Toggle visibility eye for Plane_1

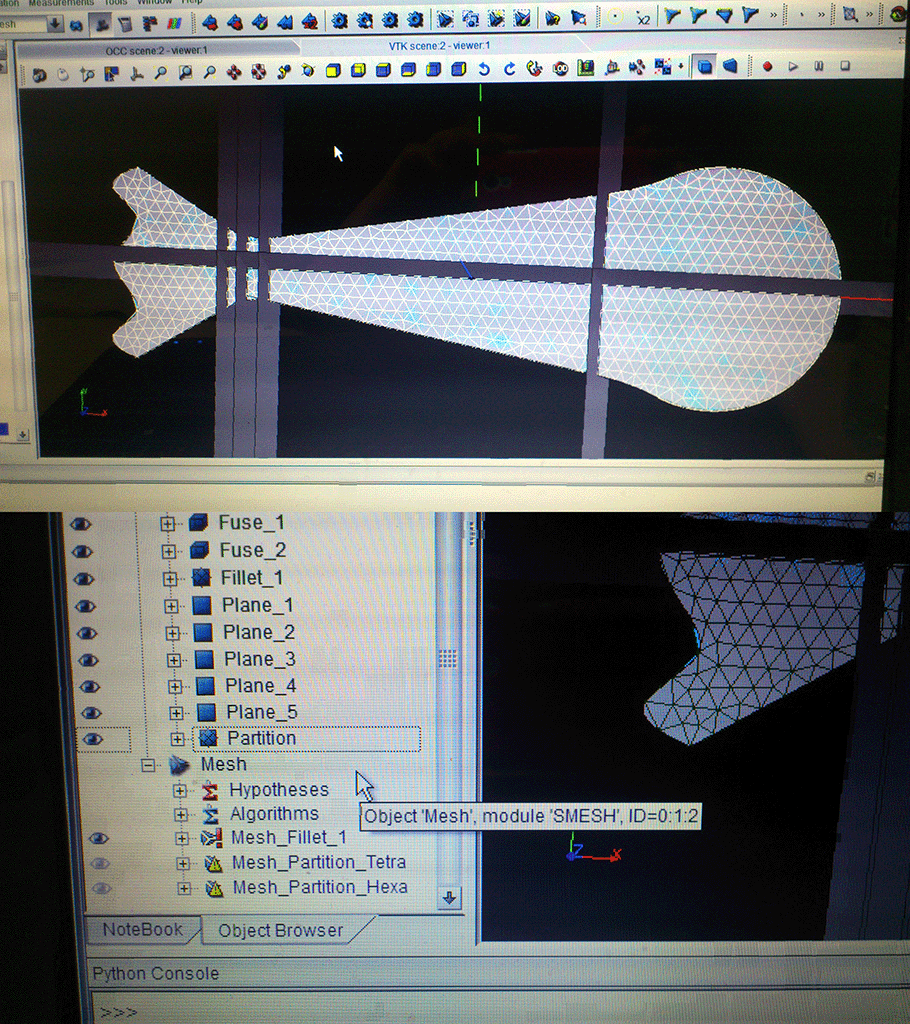85,607
